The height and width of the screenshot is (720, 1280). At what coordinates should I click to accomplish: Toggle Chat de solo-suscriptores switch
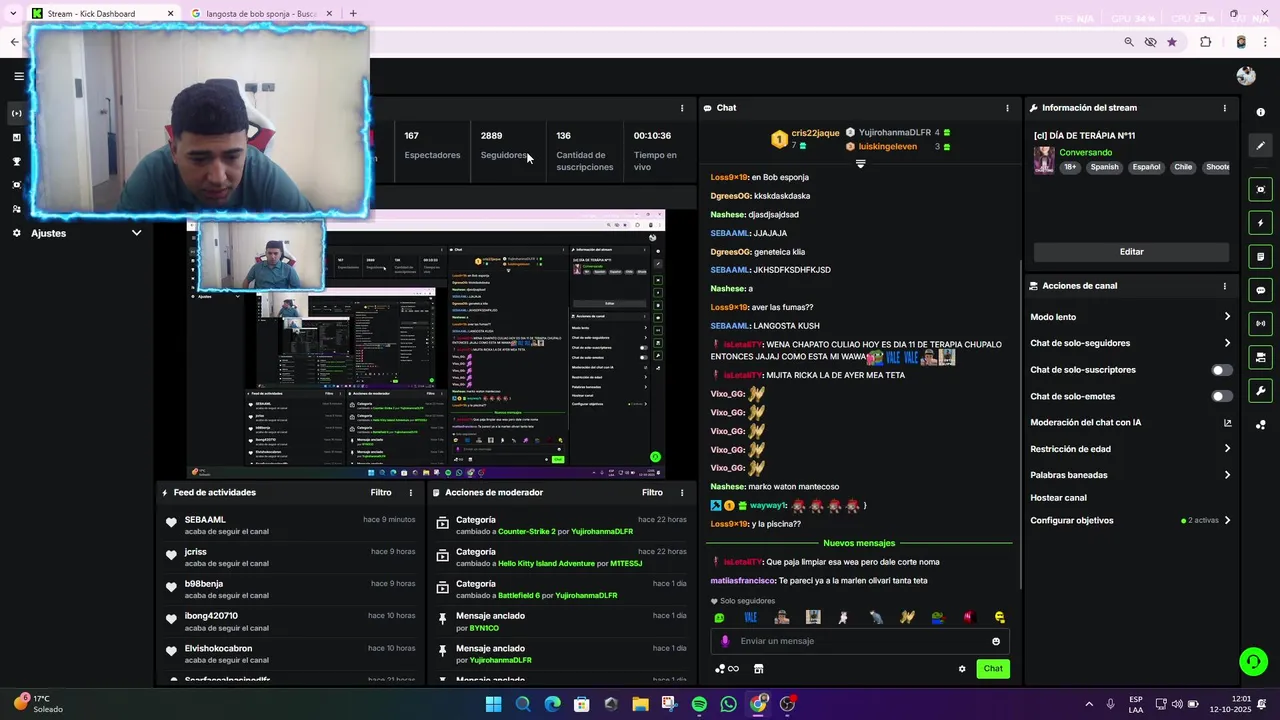tap(1221, 370)
